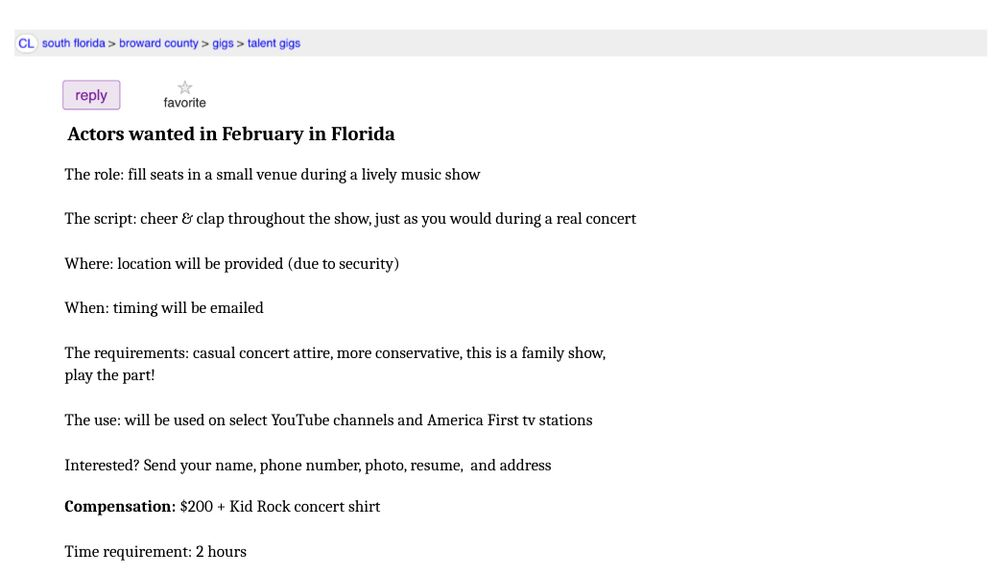
Task: Click the Kid Rock concert shirt text
Action: click(305, 507)
